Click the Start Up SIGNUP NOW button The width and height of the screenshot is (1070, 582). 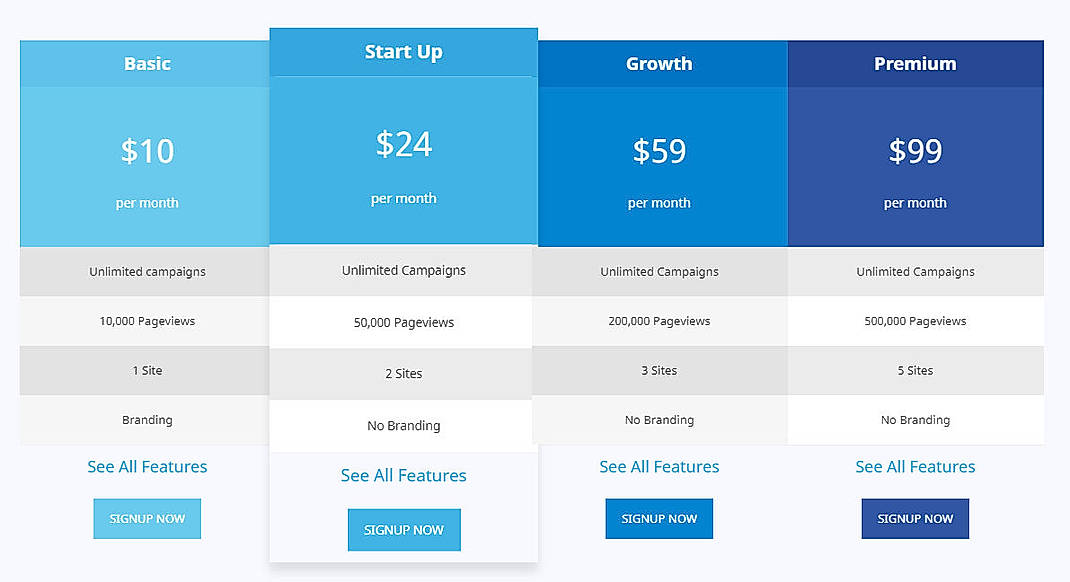click(404, 529)
